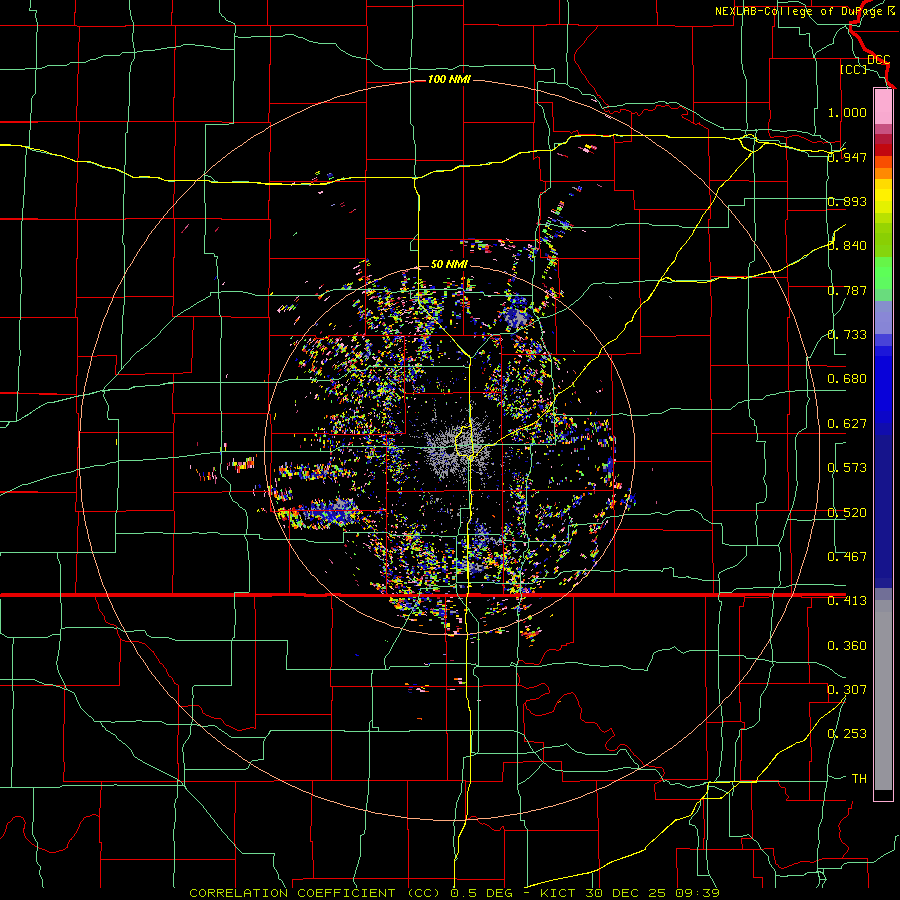900x900 pixels.
Task: Click the Correlation Coefficient caption at bottom
Action: tap(454, 893)
